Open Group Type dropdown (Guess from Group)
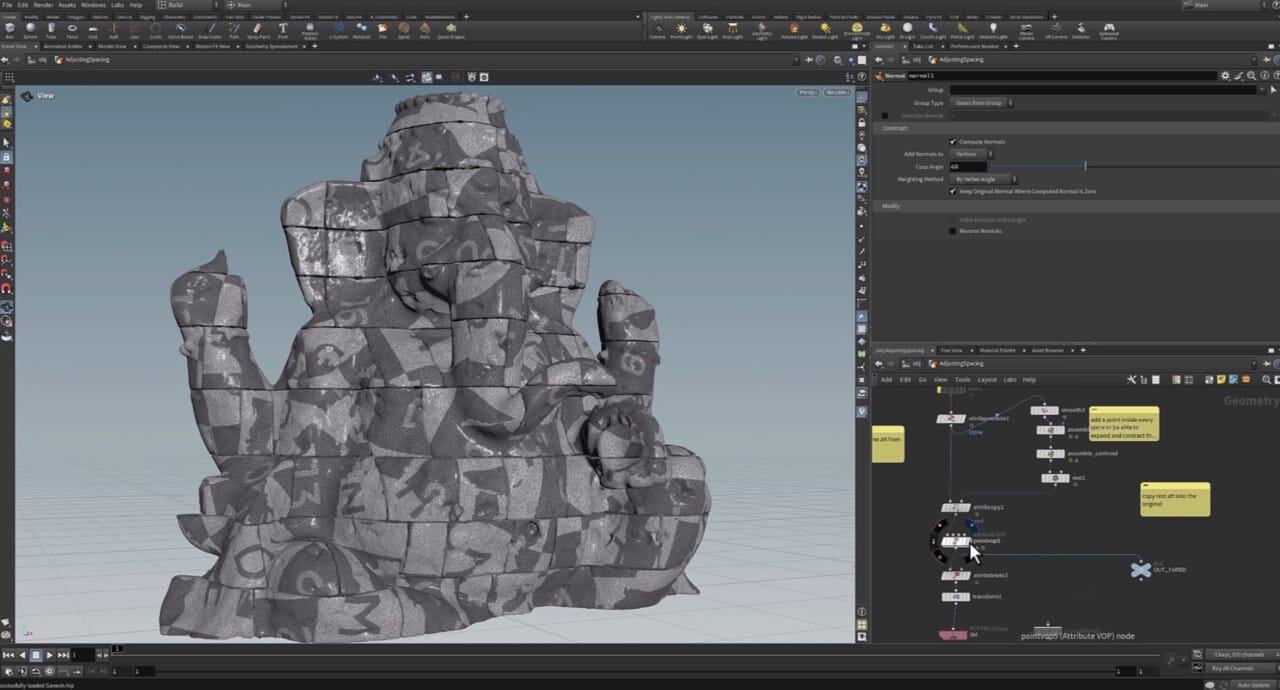Viewport: 1280px width, 690px height. coord(982,103)
